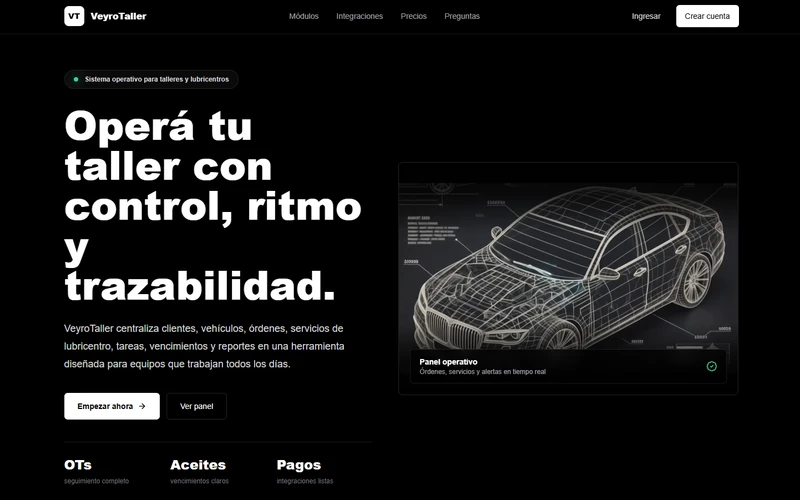Go to the Preguntas section
Image resolution: width=800 pixels, height=500 pixels.
(462, 16)
